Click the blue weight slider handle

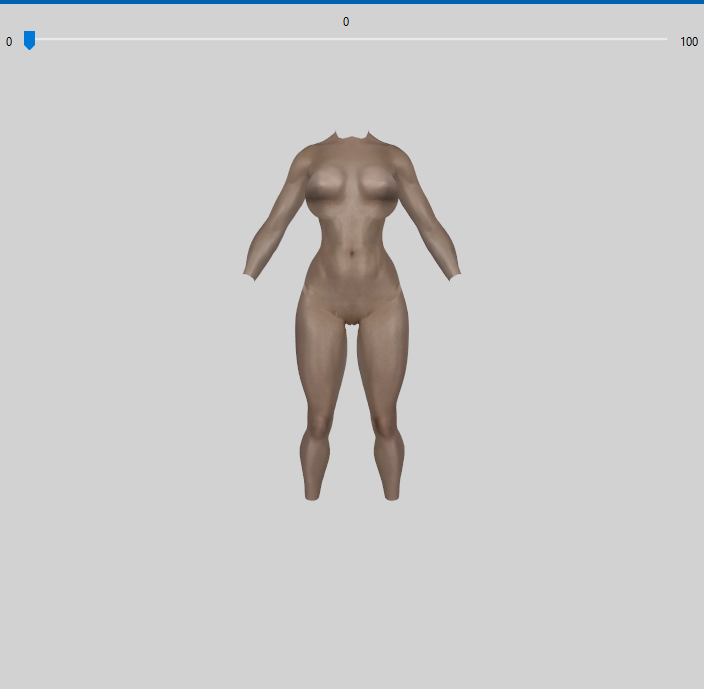(x=29, y=40)
